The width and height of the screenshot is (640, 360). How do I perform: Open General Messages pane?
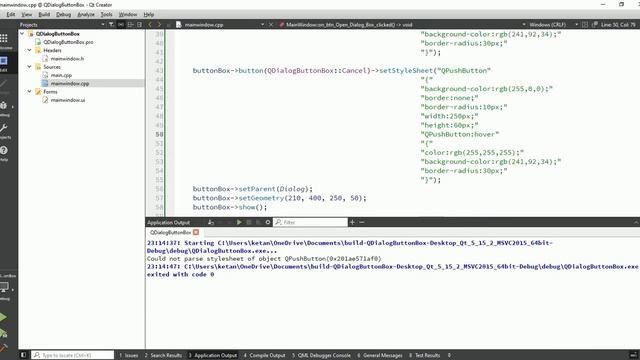coord(380,355)
